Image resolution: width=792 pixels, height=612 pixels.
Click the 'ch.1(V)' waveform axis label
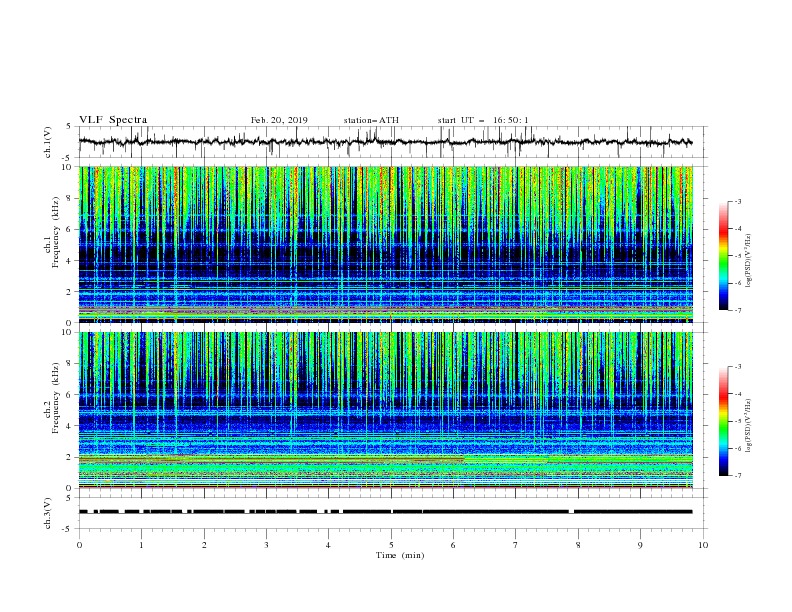pos(48,142)
